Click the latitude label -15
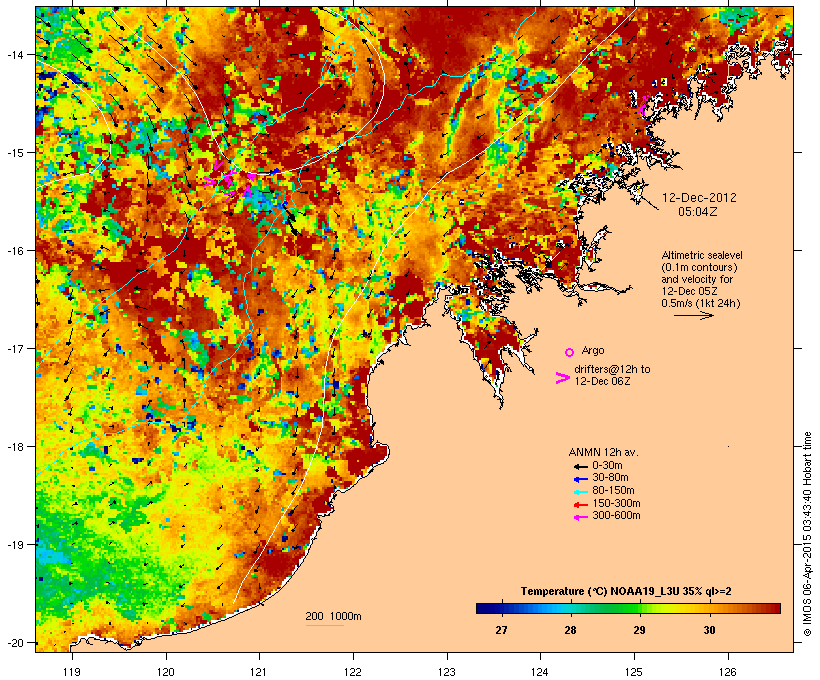The image size is (820, 680). point(14,153)
